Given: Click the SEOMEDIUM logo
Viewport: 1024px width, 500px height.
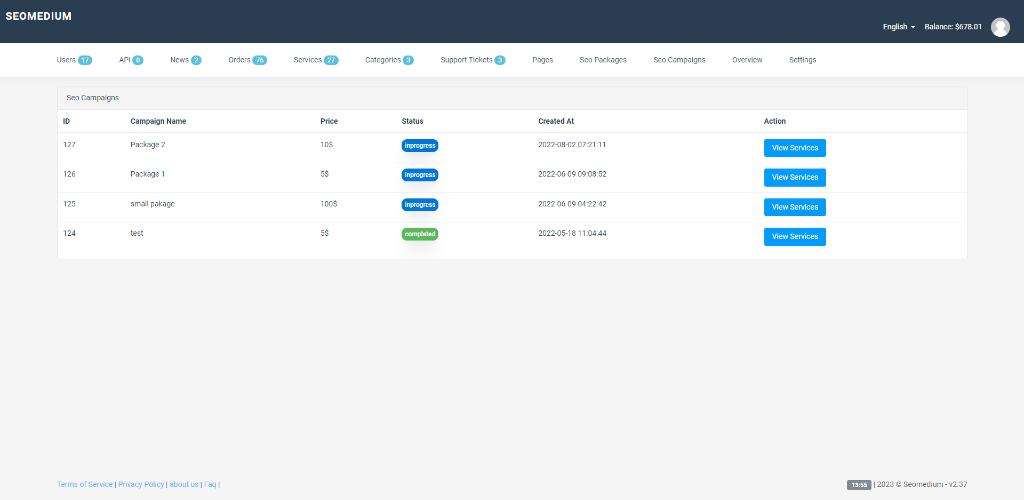Looking at the screenshot, I should (39, 16).
